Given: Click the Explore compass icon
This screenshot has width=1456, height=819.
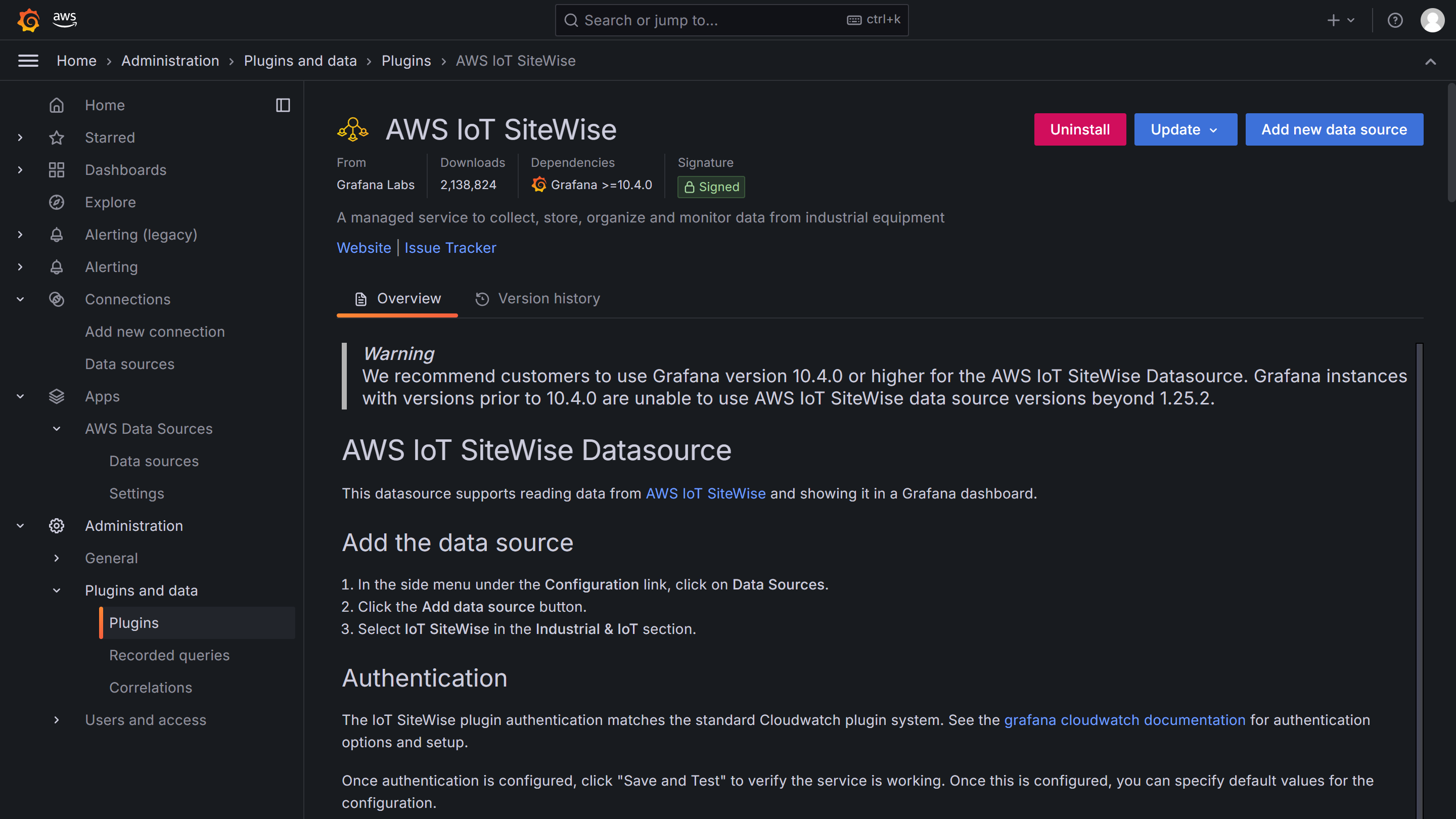Looking at the screenshot, I should [x=57, y=202].
